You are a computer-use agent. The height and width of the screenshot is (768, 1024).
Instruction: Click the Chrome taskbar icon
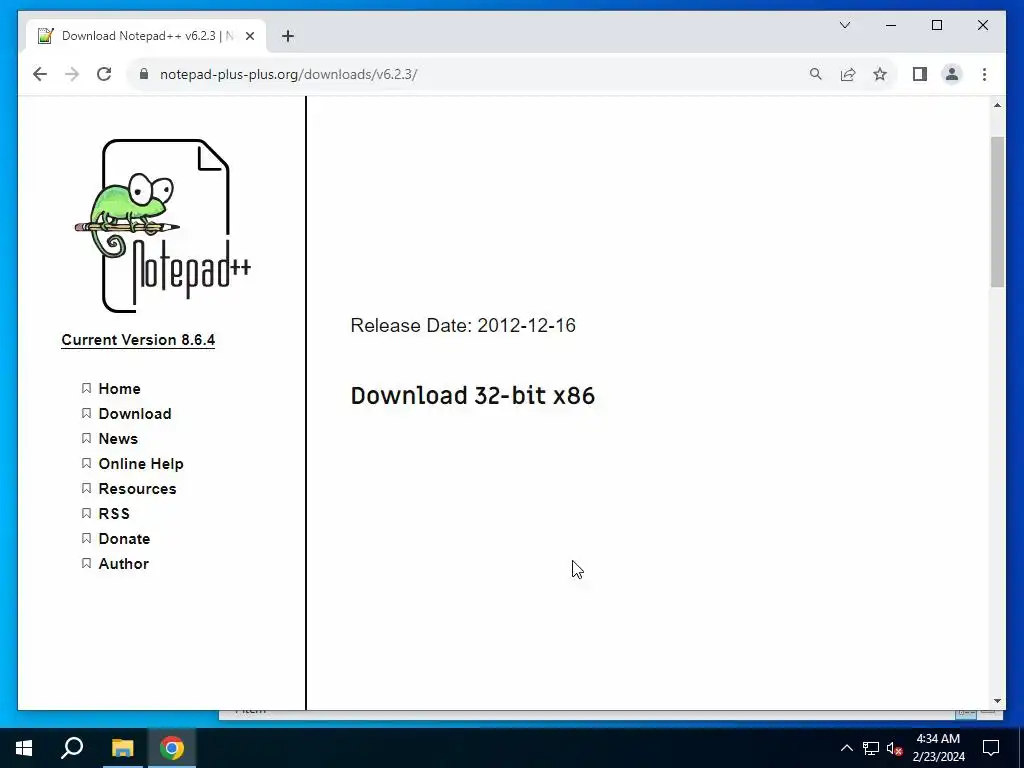[x=172, y=748]
